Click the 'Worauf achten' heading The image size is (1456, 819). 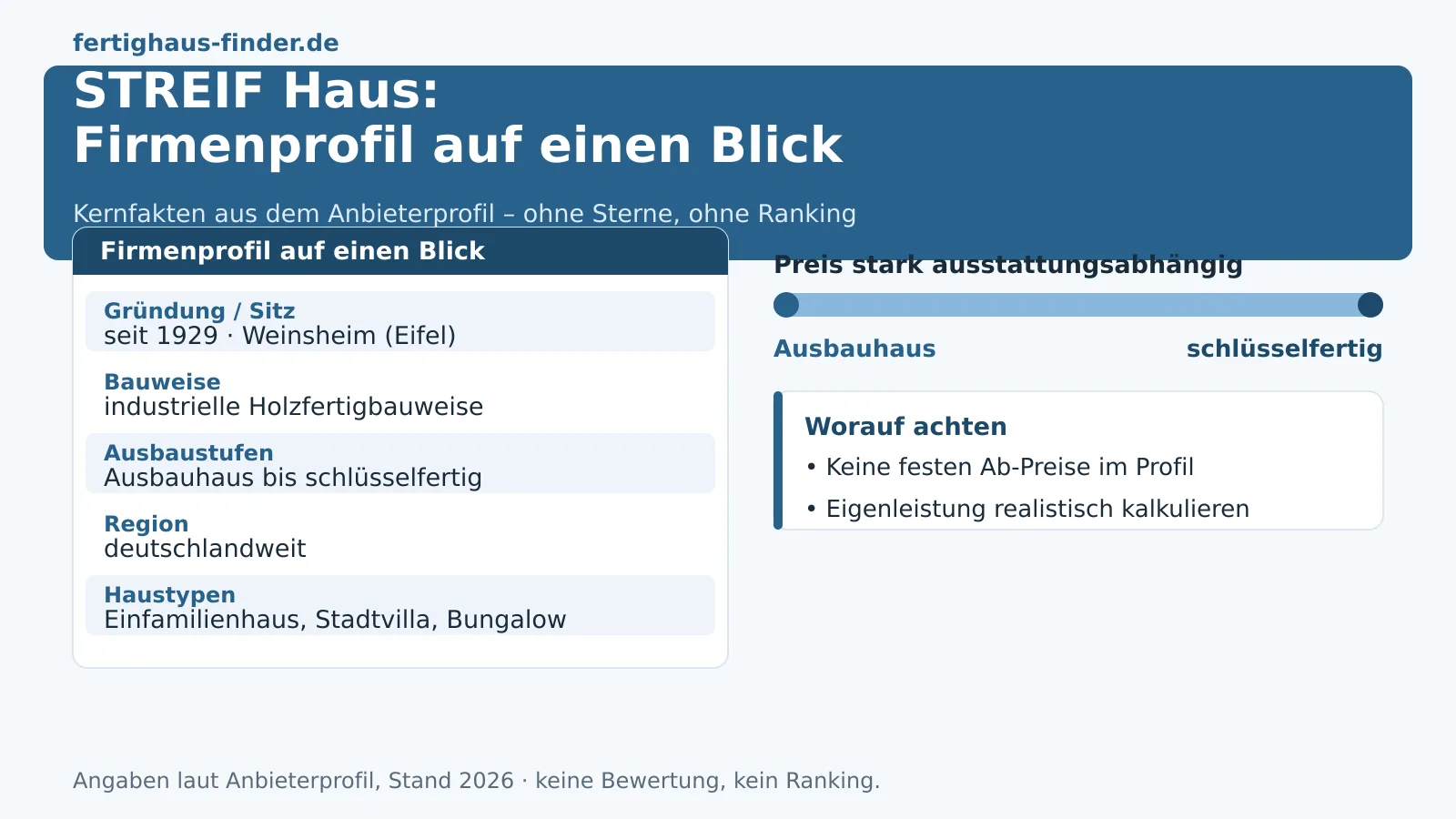pyautogui.click(x=905, y=427)
